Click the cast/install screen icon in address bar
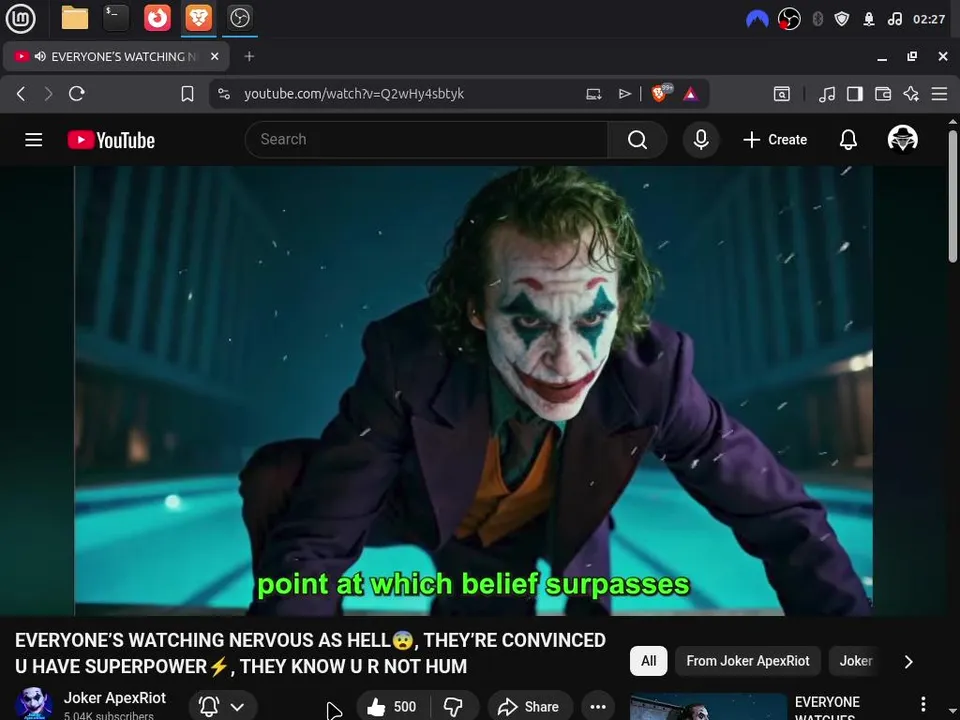Screen dimensions: 960x720 tap(593, 94)
